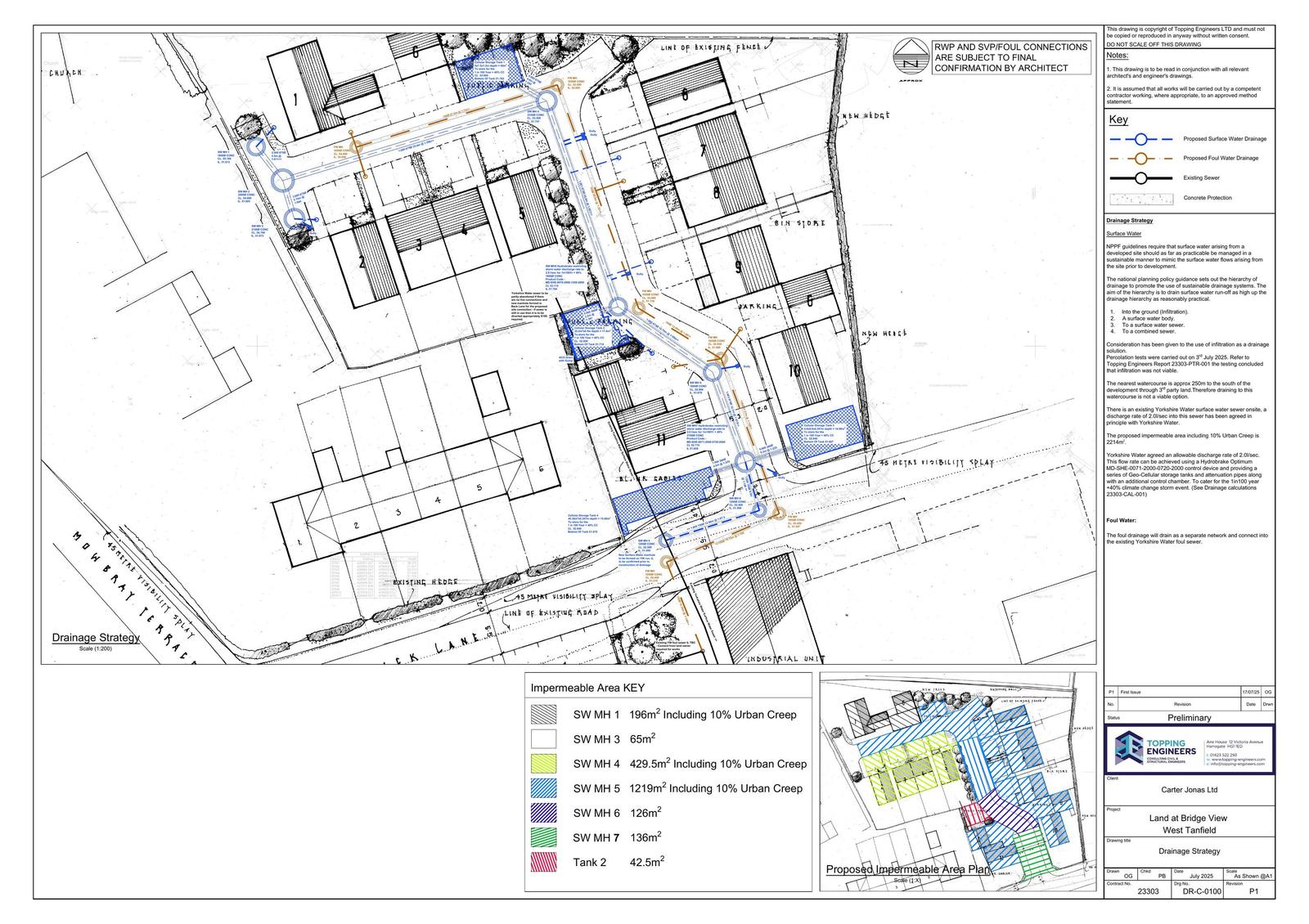Click the RWP and SVP/Foul Connections notice box

point(1011,58)
